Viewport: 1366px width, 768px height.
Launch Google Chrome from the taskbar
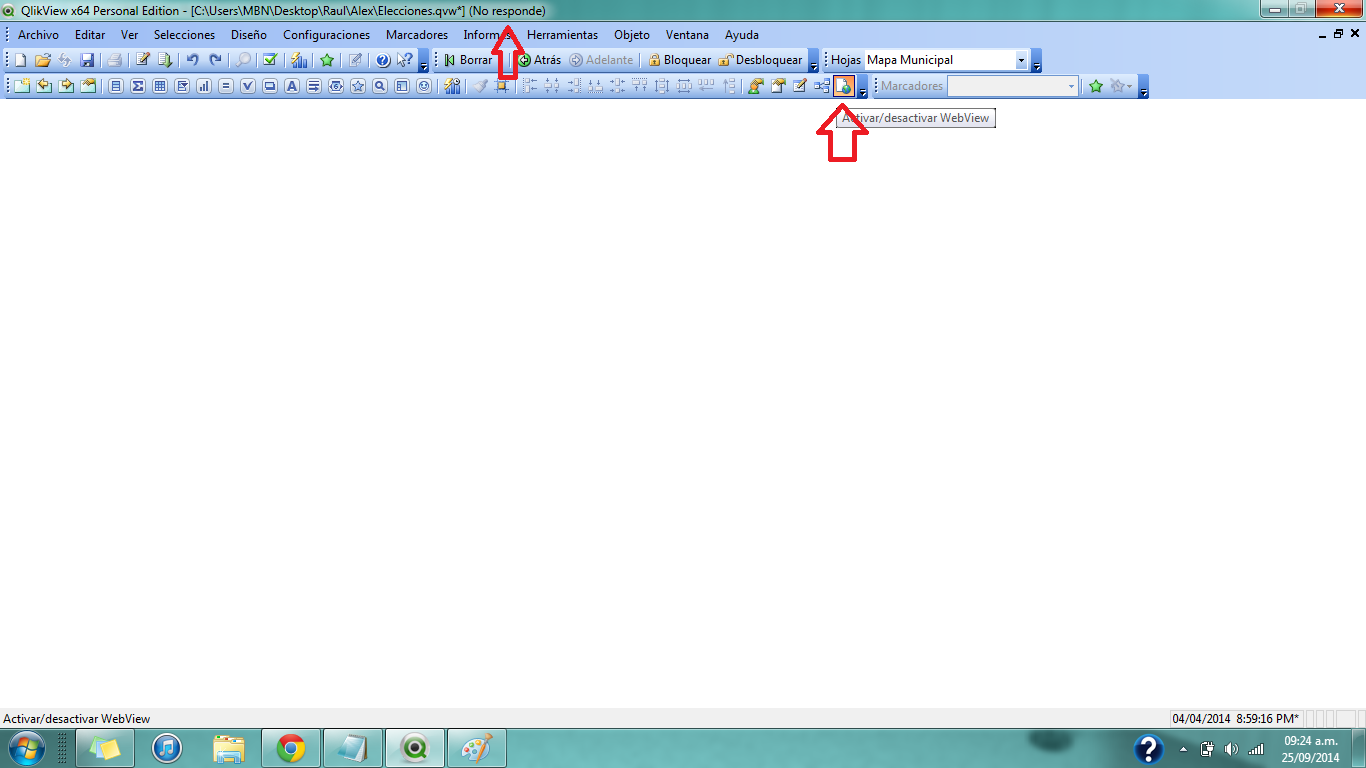pos(290,747)
